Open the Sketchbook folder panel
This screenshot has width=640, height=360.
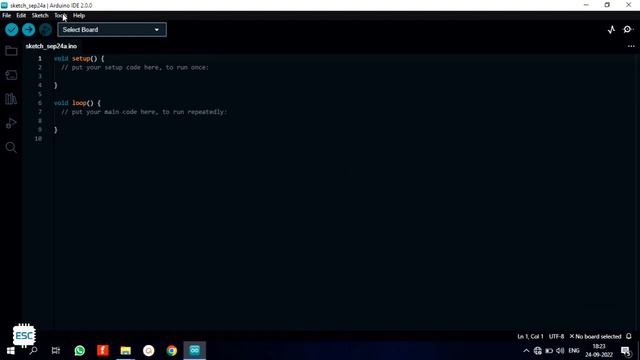[x=11, y=51]
